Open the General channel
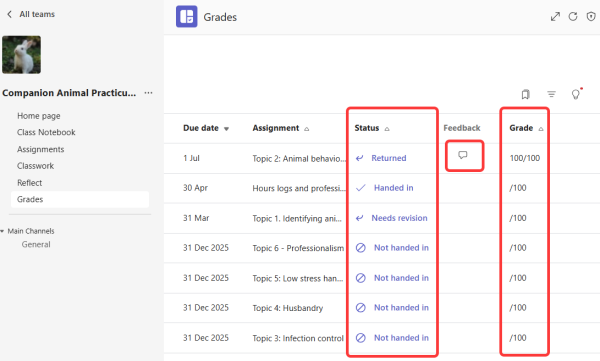 36,244
